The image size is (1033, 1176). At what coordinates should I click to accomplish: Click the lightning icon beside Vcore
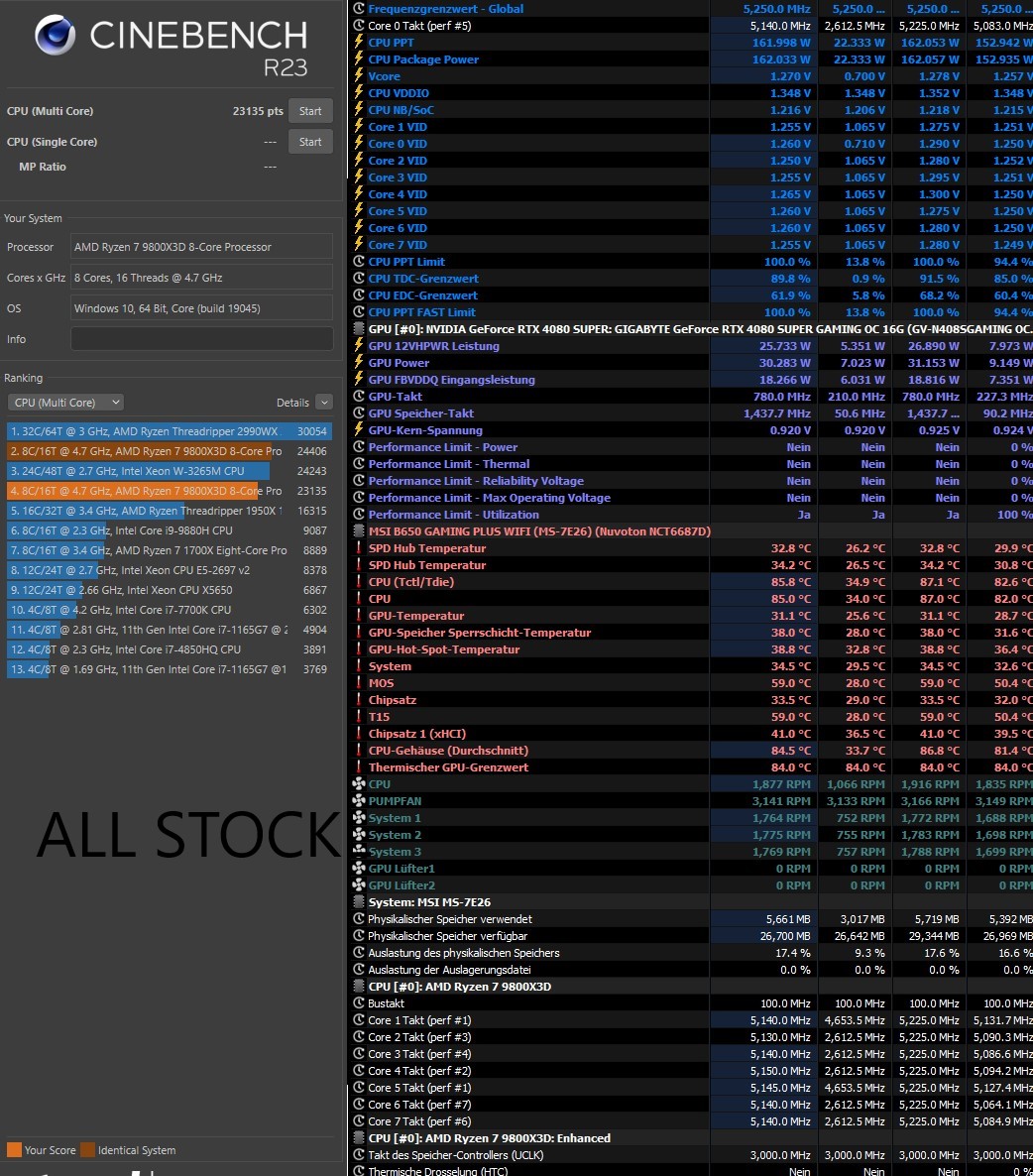coord(359,75)
